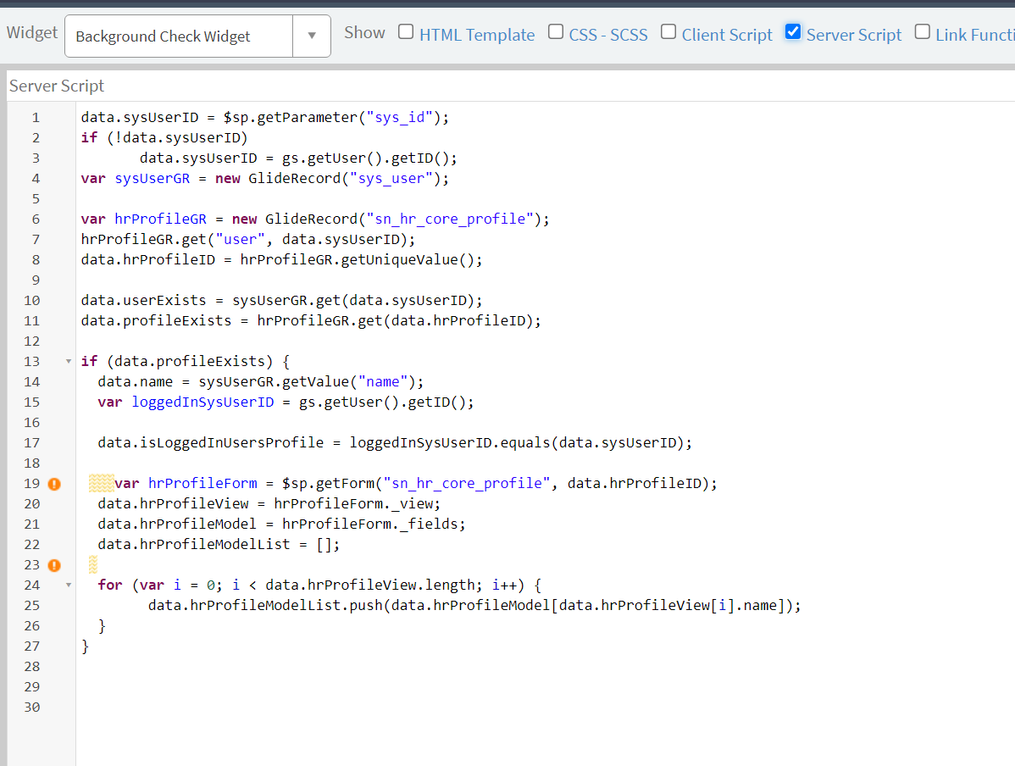Click line number 1 in gutter
1015x766 pixels.
tap(36, 118)
